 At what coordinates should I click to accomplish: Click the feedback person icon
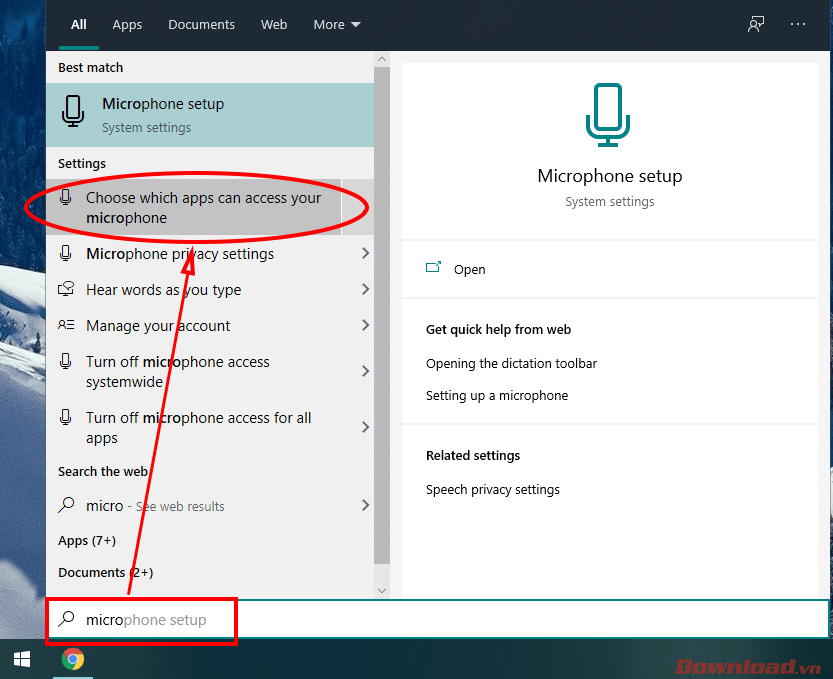[x=755, y=24]
